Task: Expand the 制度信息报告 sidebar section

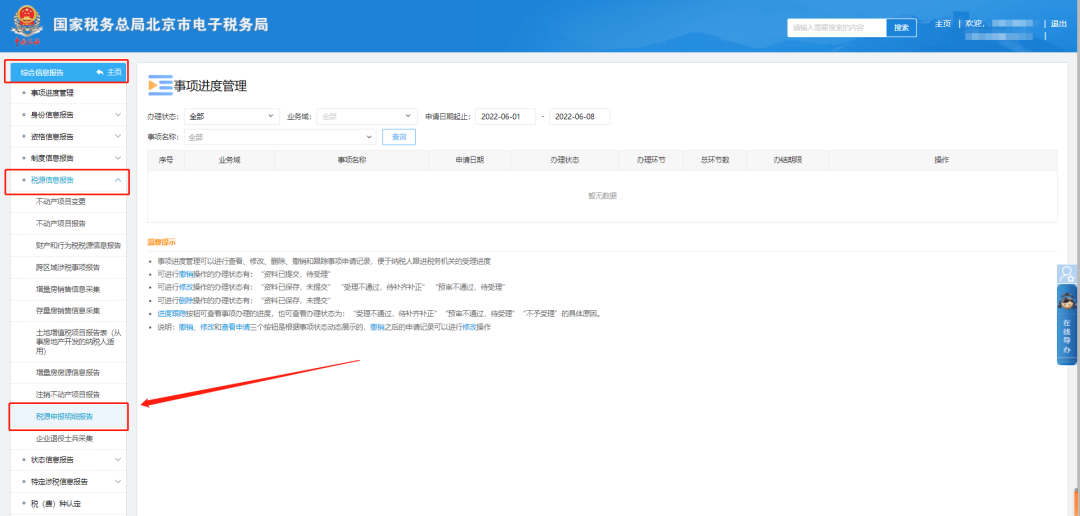Action: click(118, 158)
